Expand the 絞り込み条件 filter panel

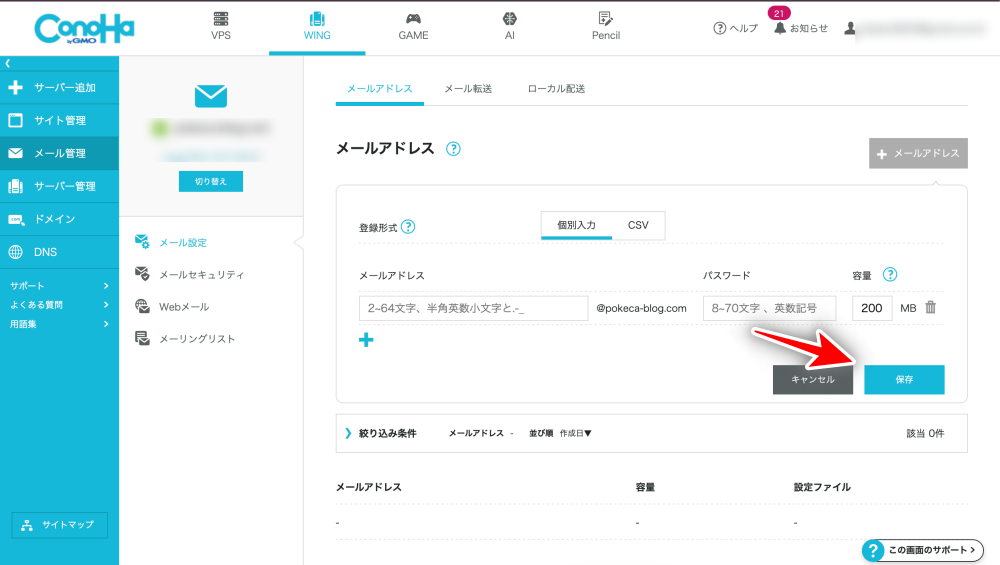click(380, 433)
